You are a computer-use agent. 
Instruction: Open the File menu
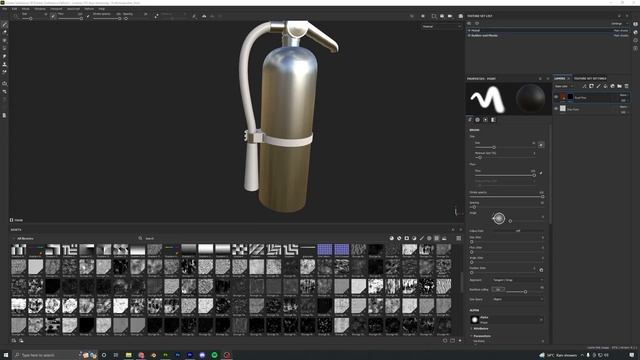4,9
